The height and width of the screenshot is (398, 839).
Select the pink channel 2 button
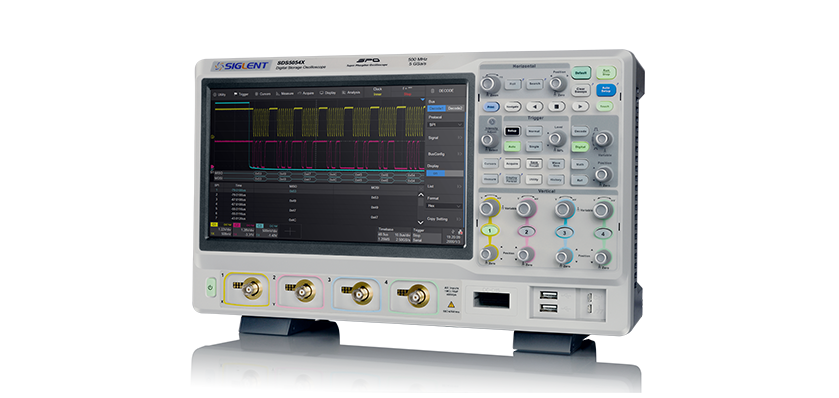pyautogui.click(x=527, y=232)
